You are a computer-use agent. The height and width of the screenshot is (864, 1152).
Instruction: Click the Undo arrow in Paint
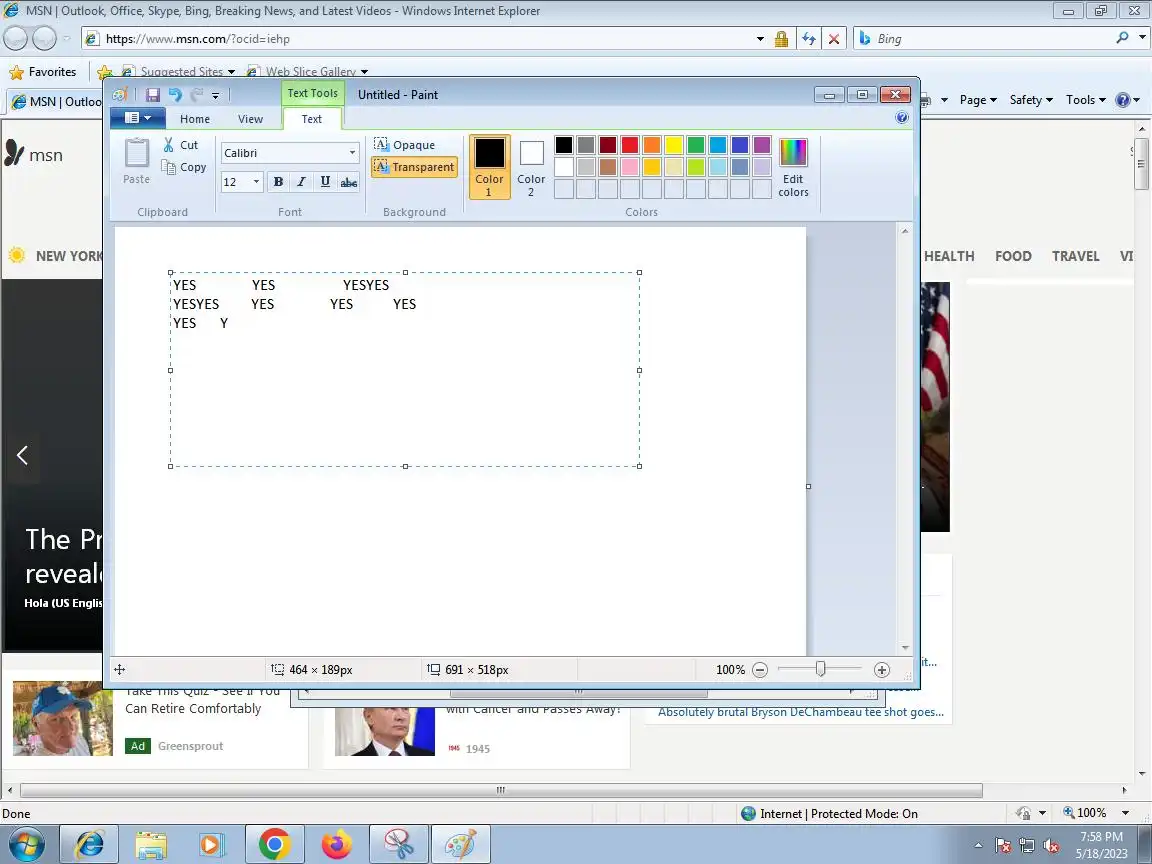coord(175,95)
